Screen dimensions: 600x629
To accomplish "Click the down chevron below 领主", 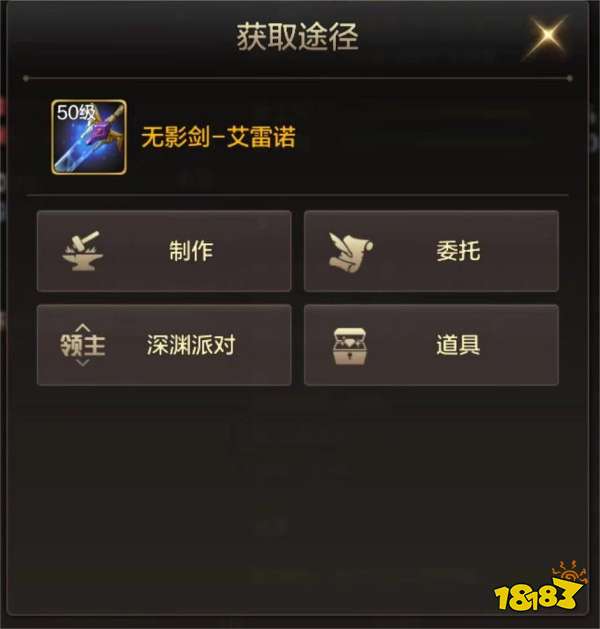I will (x=83, y=363).
